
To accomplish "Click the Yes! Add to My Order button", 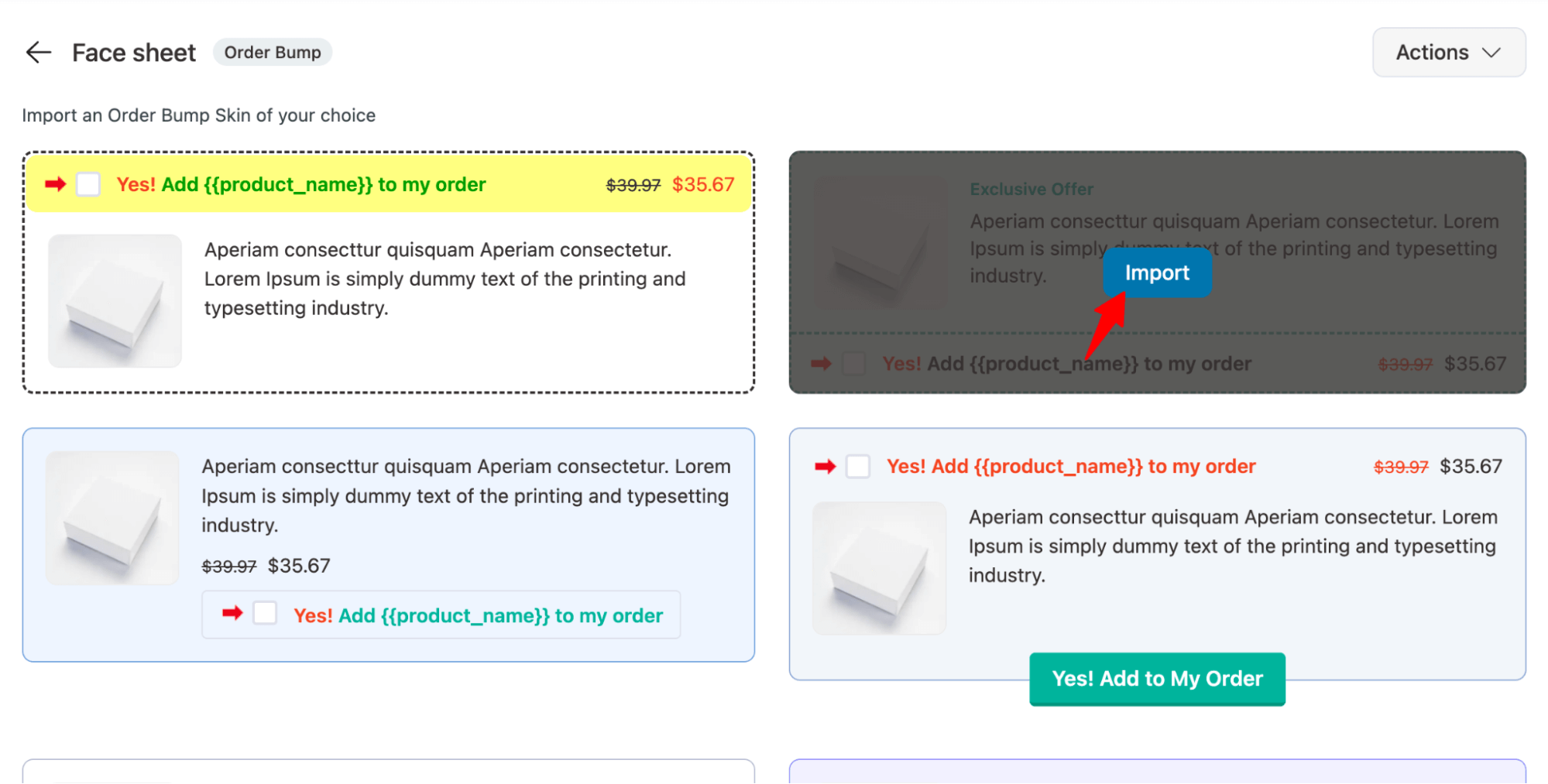I will [x=1156, y=679].
